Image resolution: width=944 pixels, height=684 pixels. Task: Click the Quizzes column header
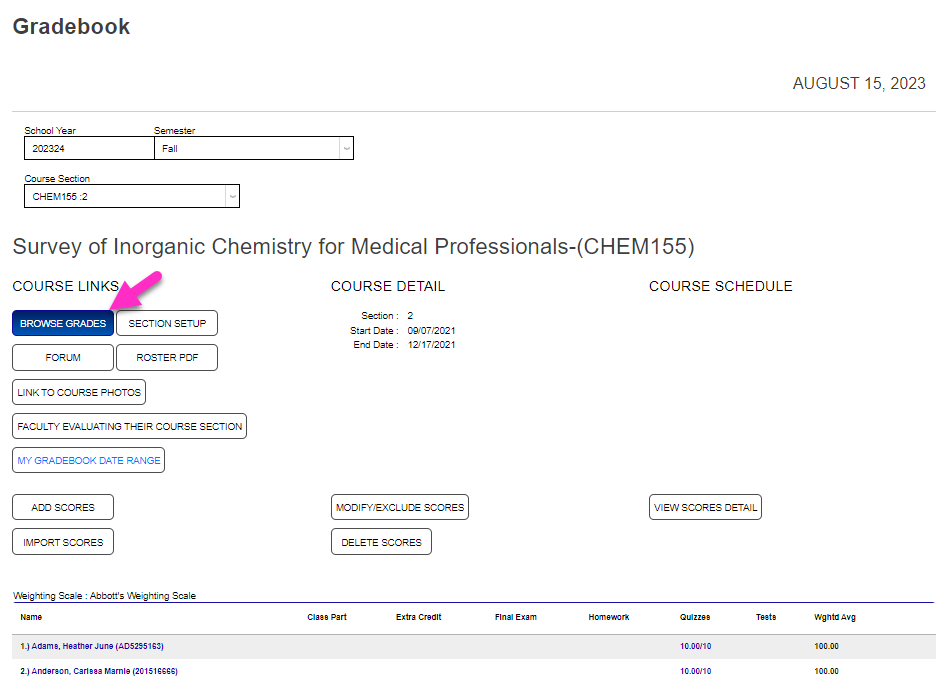[x=694, y=617]
